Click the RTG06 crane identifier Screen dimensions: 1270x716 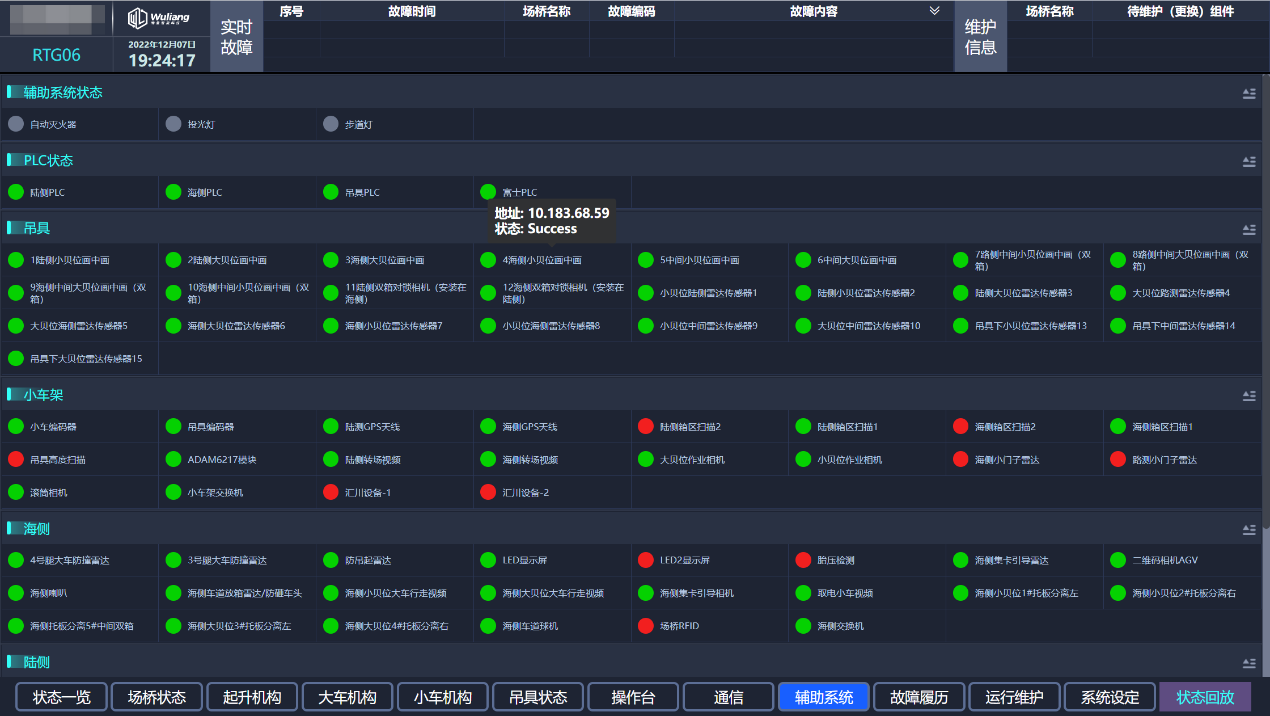(x=56, y=55)
